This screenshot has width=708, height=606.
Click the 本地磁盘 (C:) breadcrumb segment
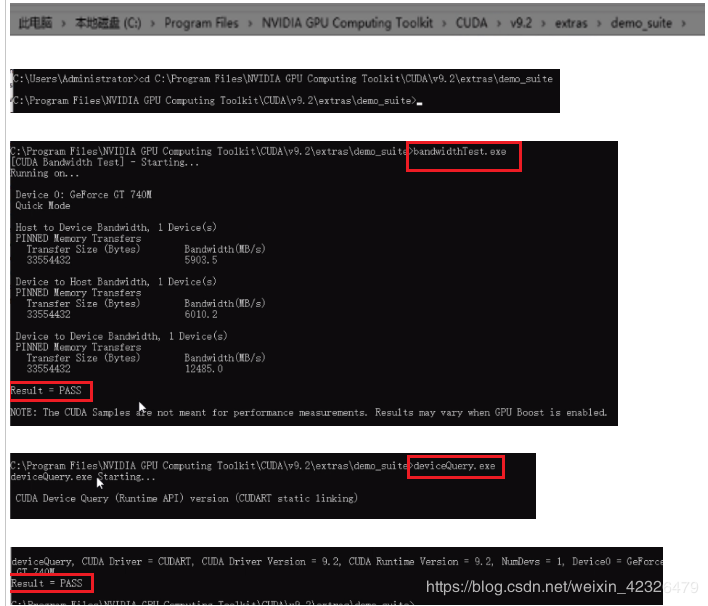click(108, 23)
